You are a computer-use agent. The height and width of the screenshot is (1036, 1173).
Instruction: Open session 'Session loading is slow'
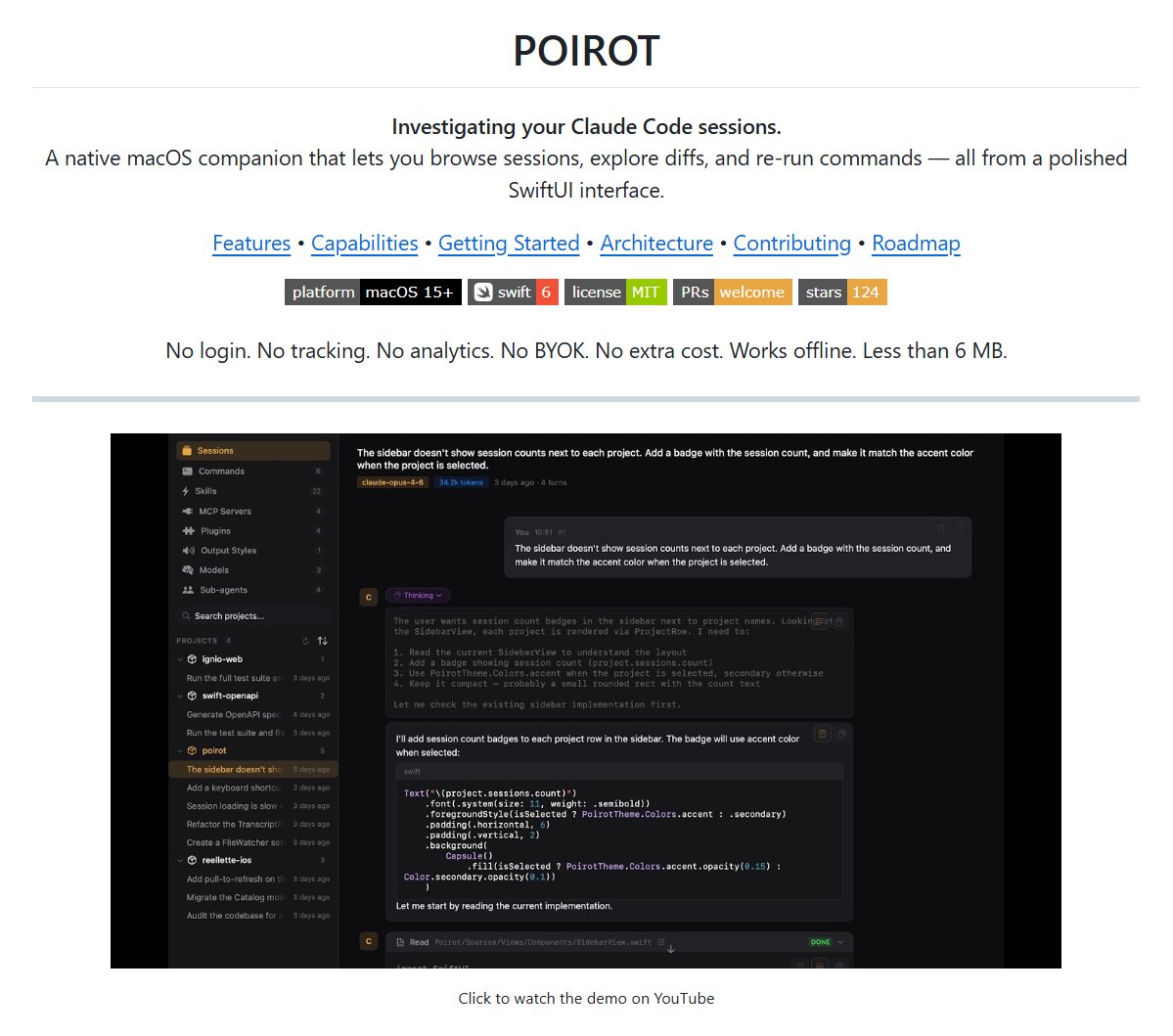252,805
